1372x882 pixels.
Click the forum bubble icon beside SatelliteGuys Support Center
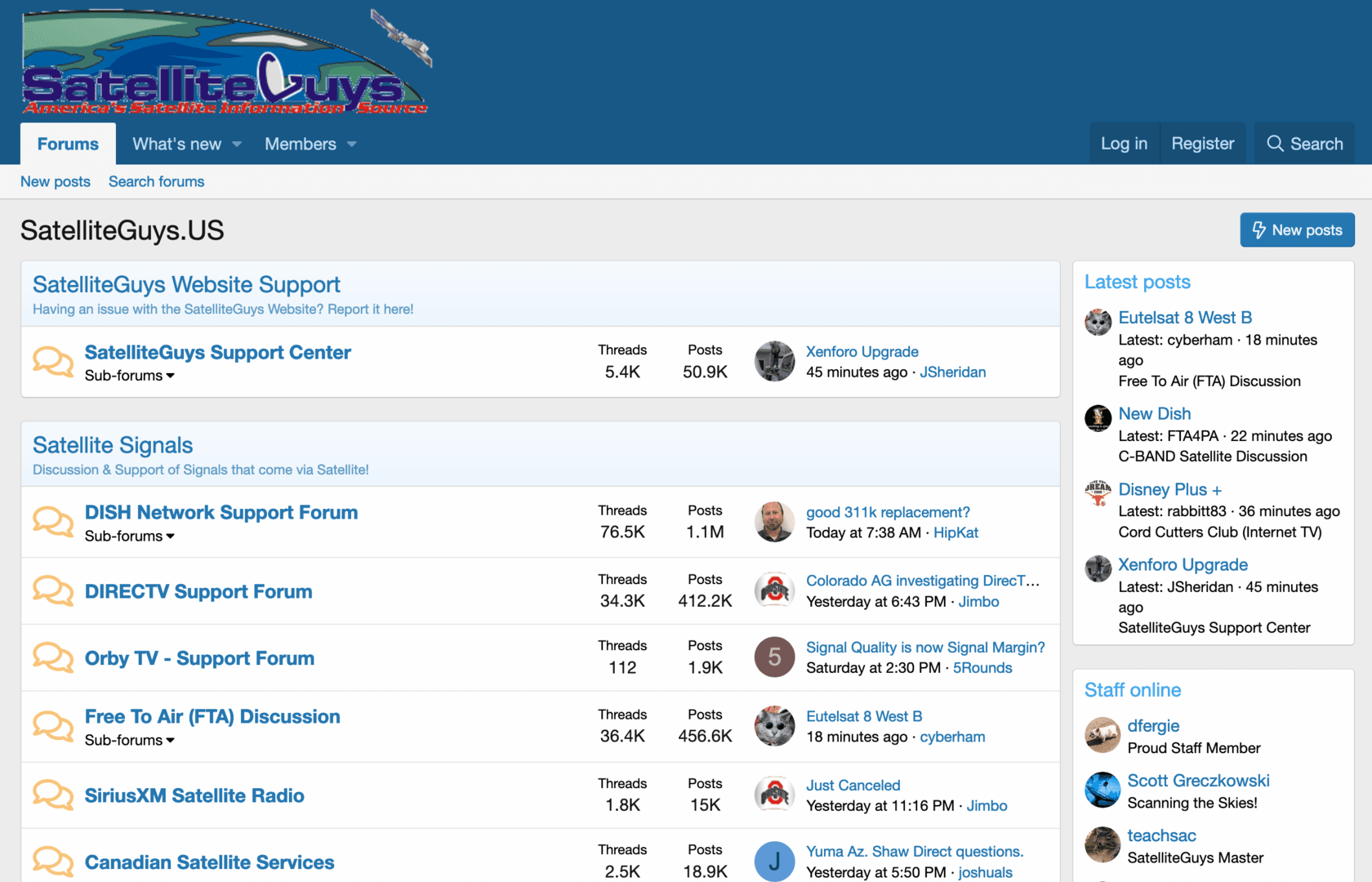point(53,361)
